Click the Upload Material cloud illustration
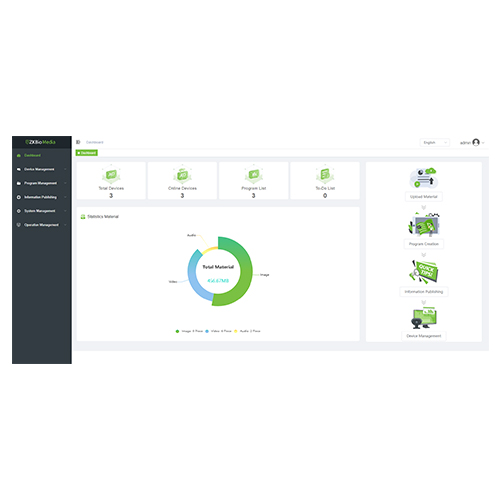This screenshot has width=500, height=500. [424, 178]
